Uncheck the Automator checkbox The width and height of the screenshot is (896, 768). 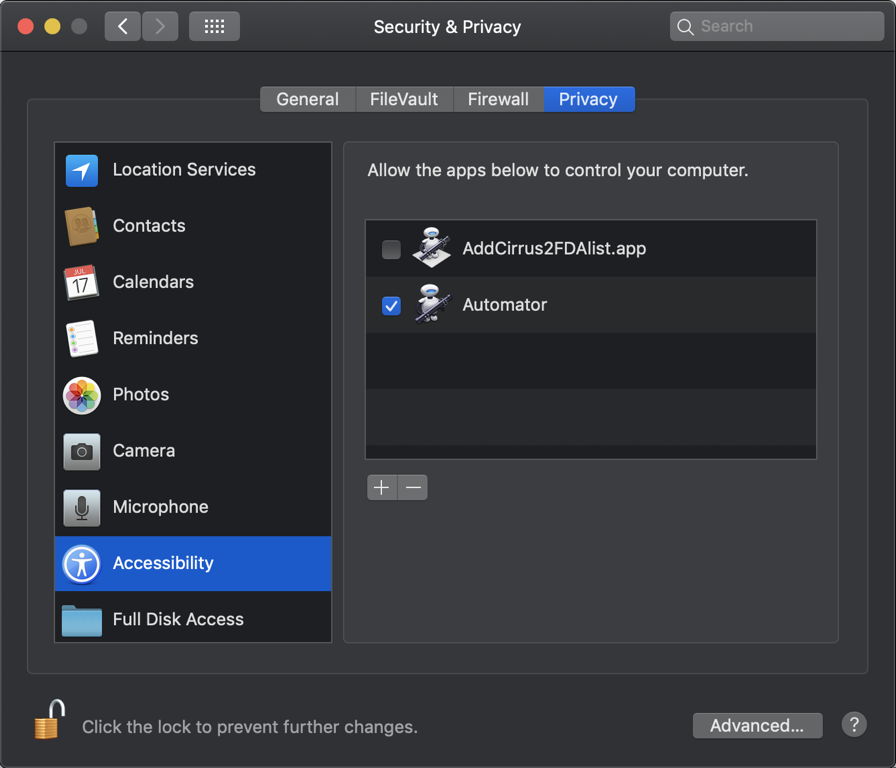(391, 305)
